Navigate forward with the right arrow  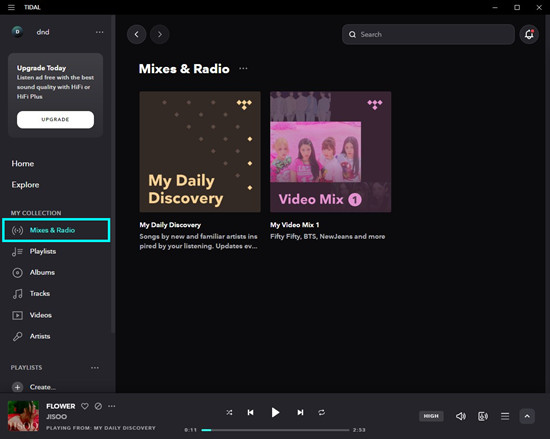point(160,34)
